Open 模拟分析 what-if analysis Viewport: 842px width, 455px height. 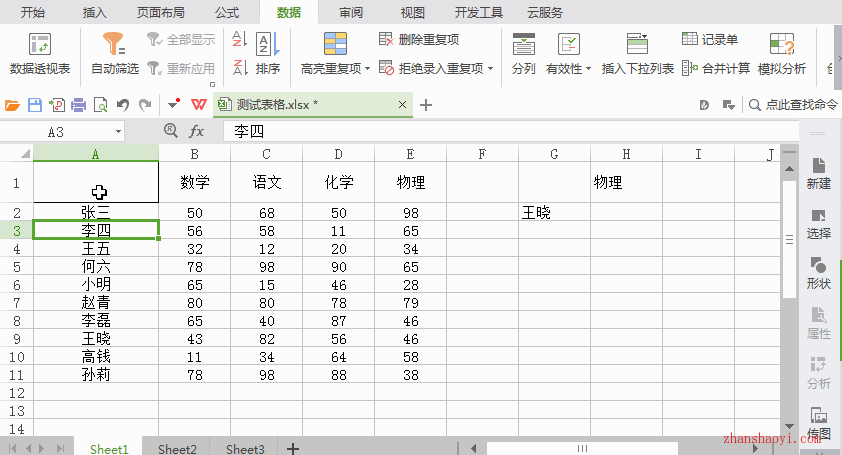click(x=781, y=54)
